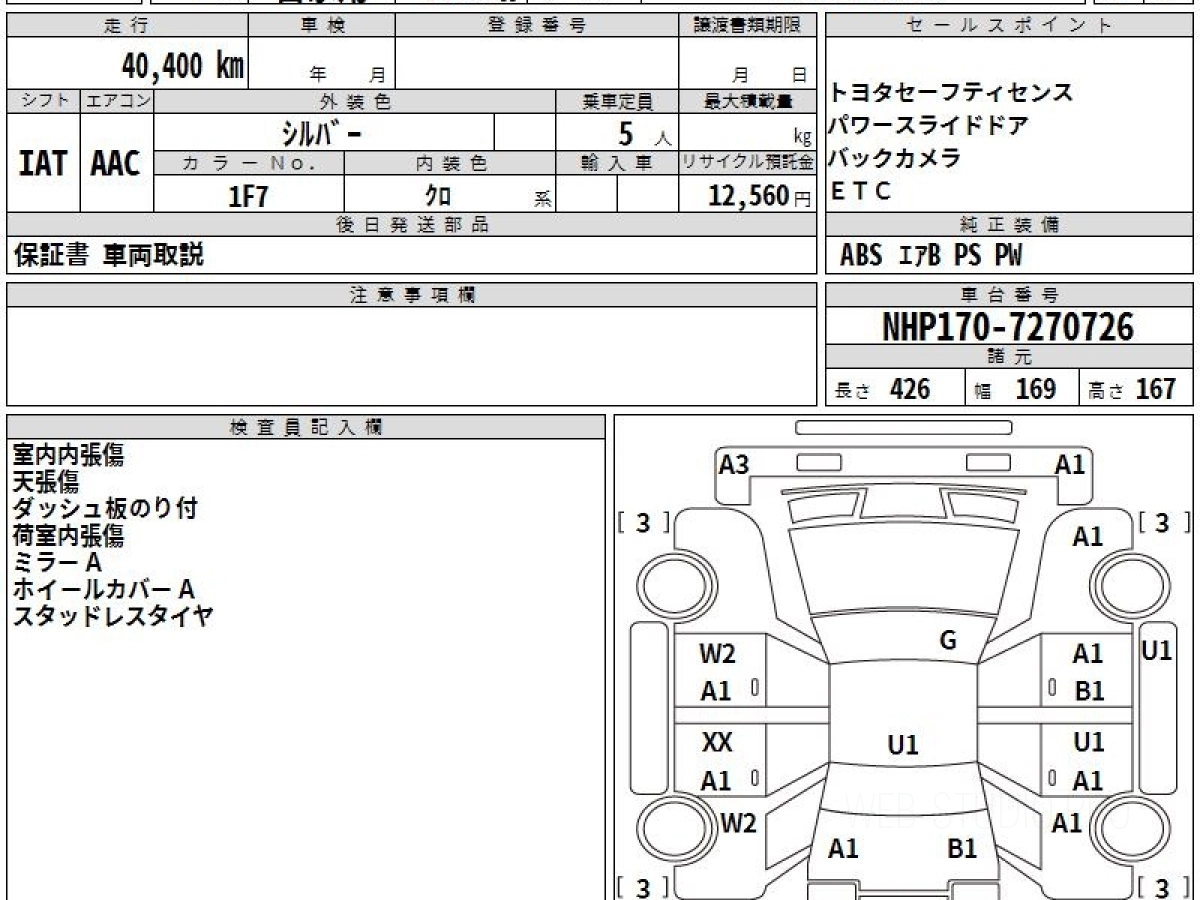1200x900 pixels.
Task: Click the 後日発送部品 header
Action: pyautogui.click(x=411, y=225)
